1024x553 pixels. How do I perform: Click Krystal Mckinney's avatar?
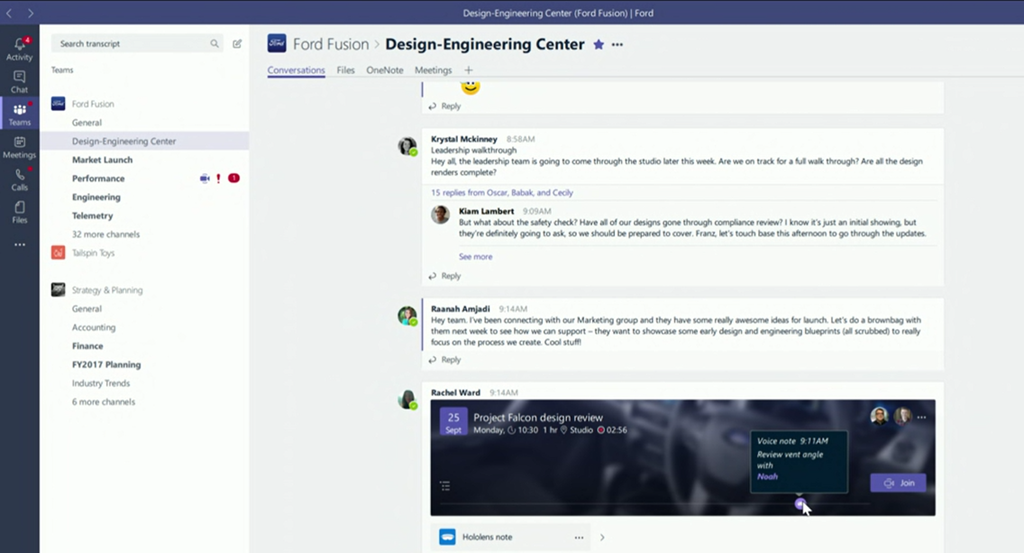pyautogui.click(x=408, y=146)
